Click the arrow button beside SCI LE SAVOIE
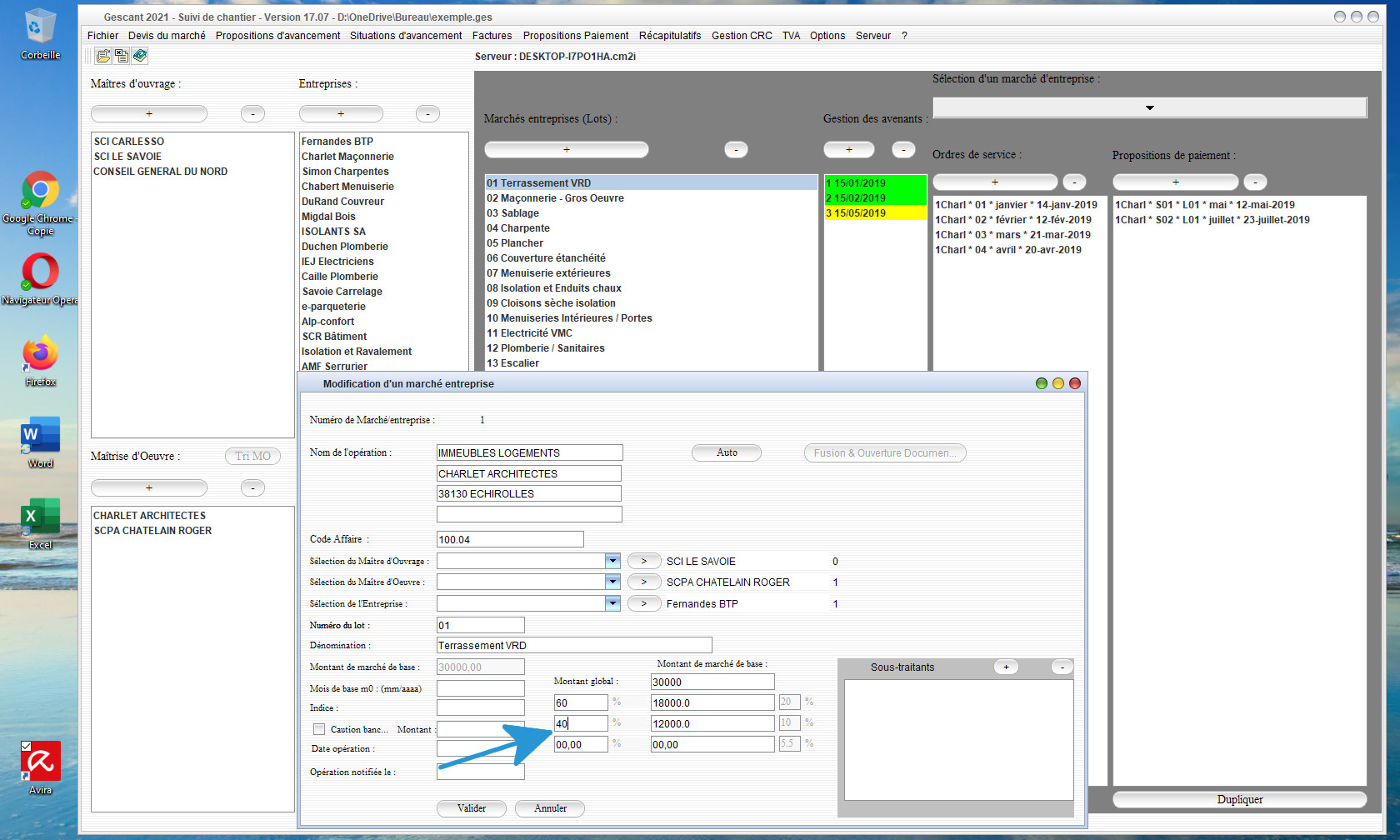Image resolution: width=1400 pixels, height=840 pixels. pyautogui.click(x=644, y=561)
